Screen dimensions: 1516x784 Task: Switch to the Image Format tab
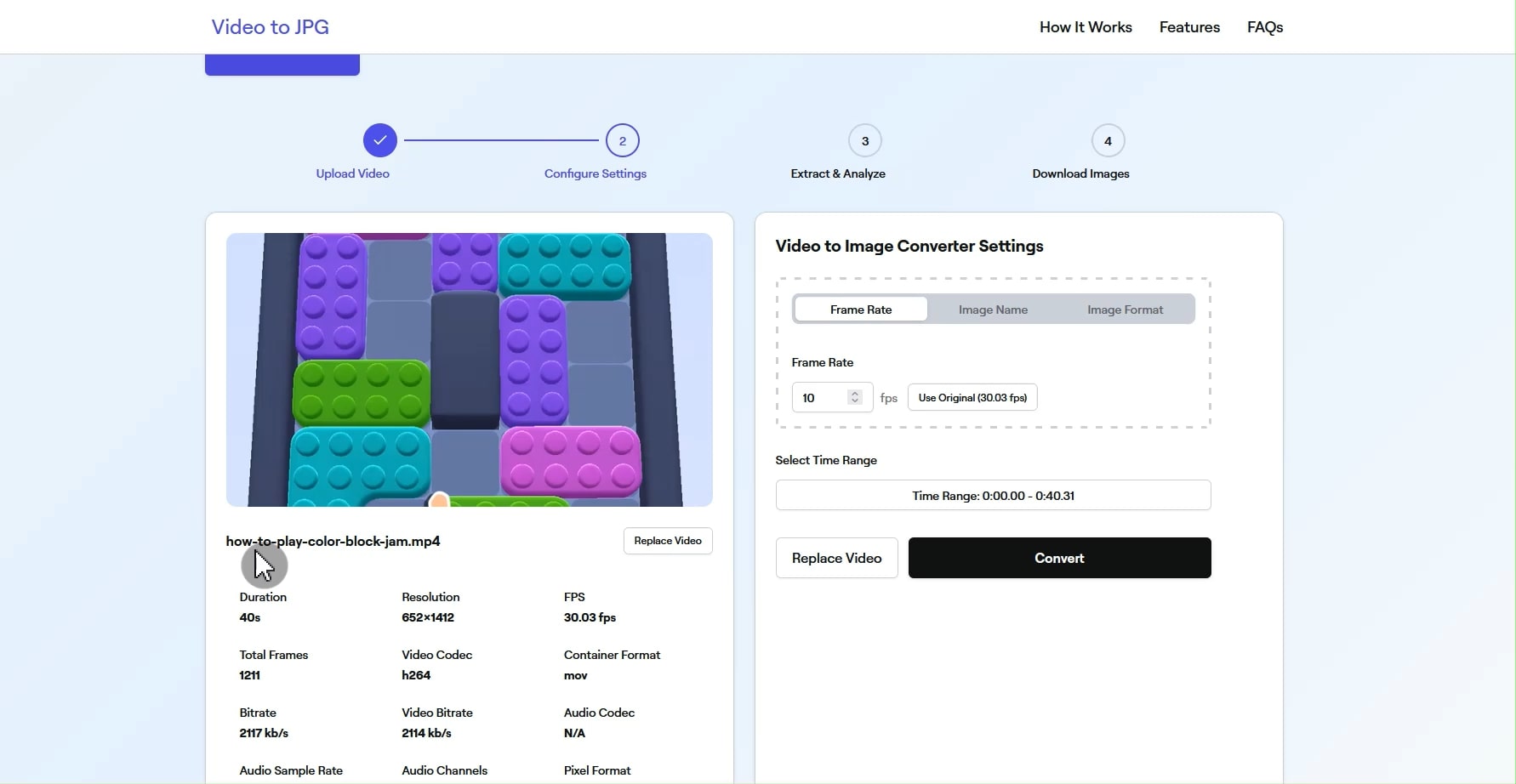pyautogui.click(x=1125, y=310)
